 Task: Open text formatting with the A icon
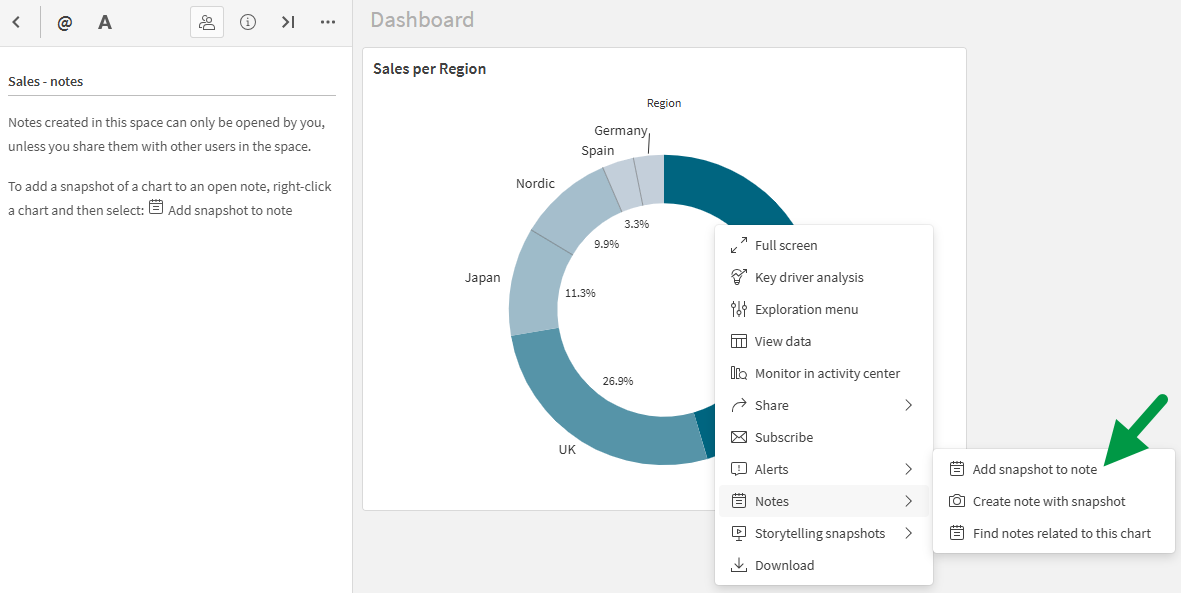click(105, 22)
